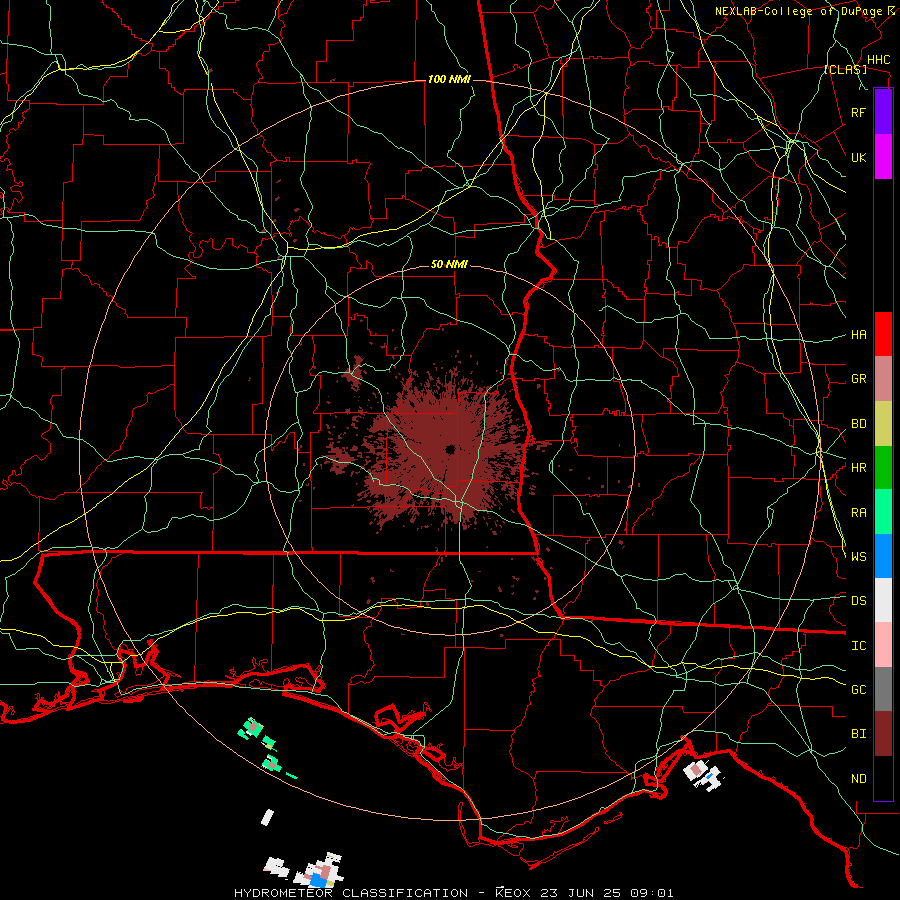Select the yellow BD legend color swatch
The height and width of the screenshot is (900, 900).
(x=883, y=424)
